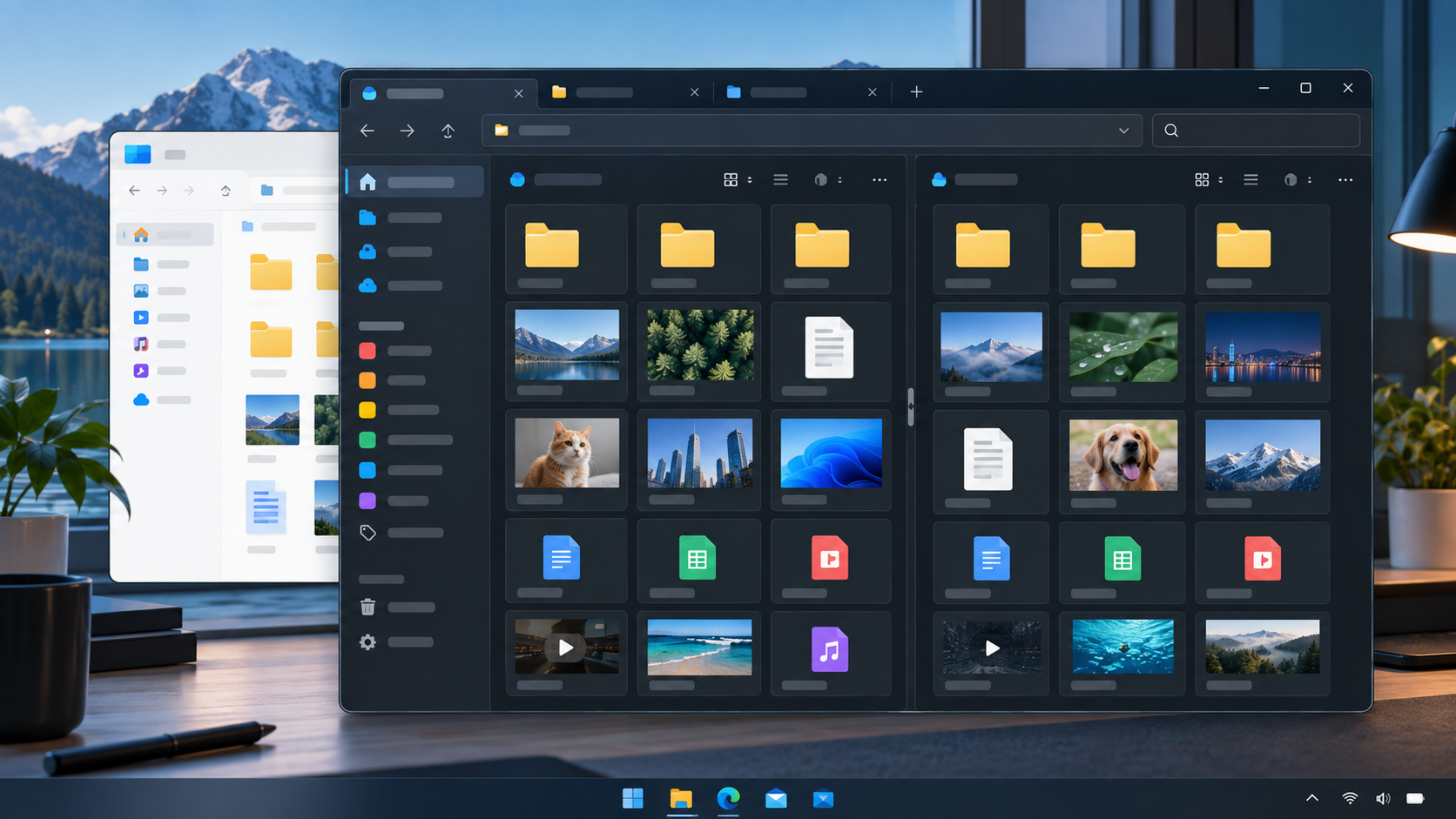The width and height of the screenshot is (1456, 819).
Task: Open left pane's three-dot more menu
Action: (880, 179)
